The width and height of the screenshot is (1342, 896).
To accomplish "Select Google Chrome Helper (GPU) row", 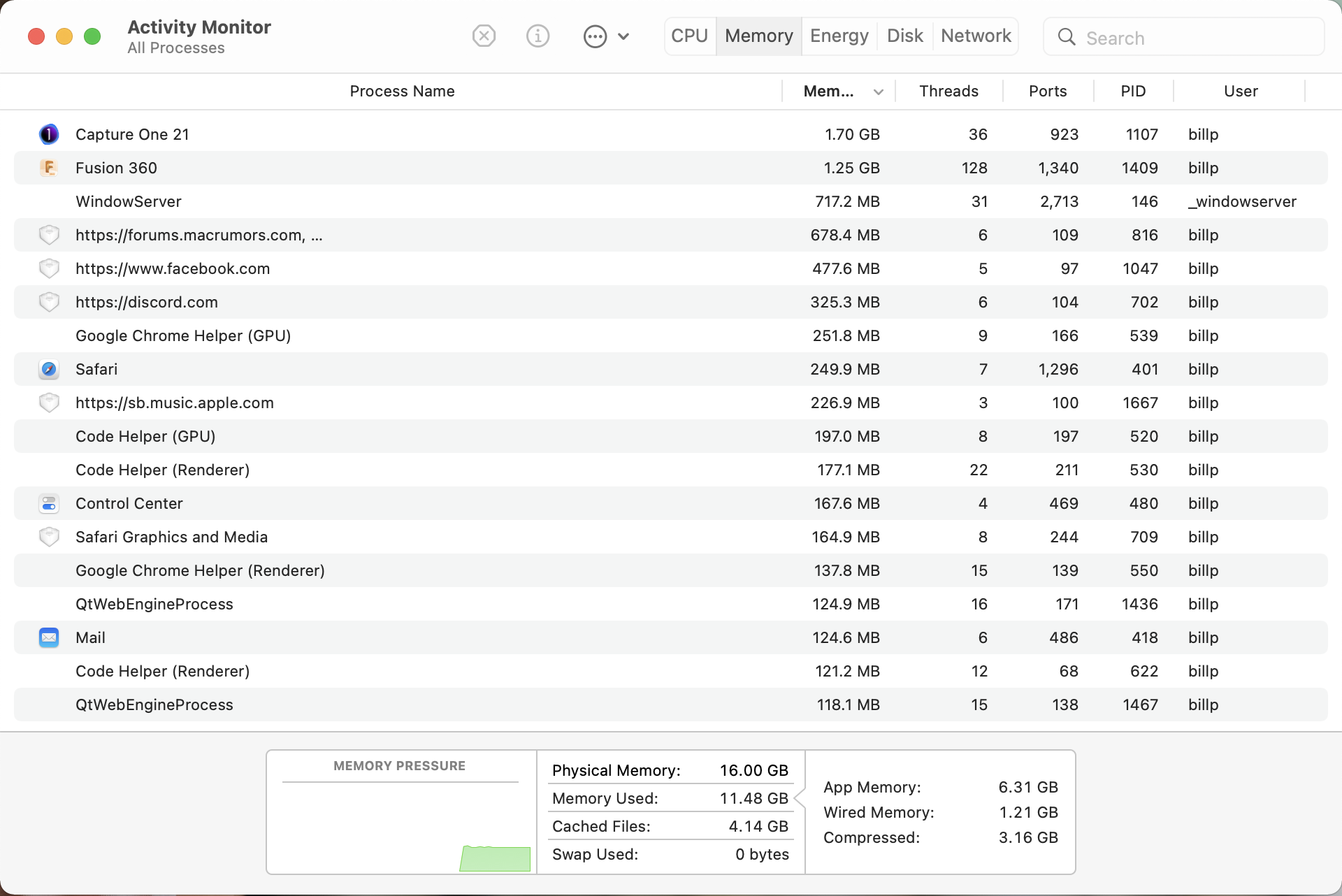I will (670, 335).
